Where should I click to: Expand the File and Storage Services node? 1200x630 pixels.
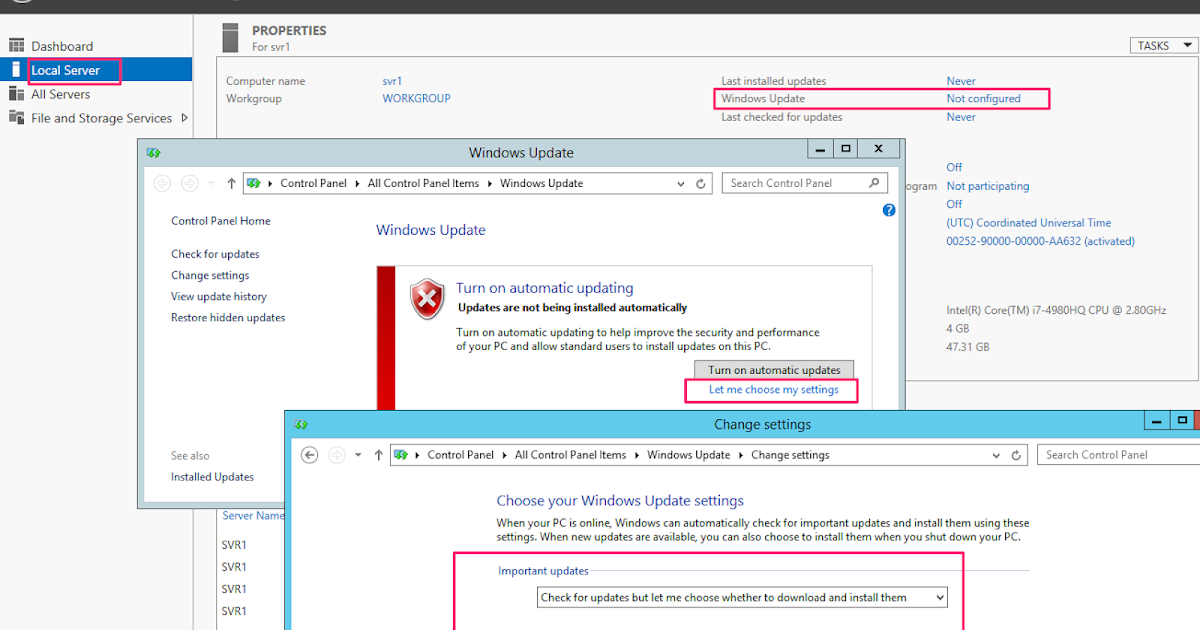(x=185, y=117)
